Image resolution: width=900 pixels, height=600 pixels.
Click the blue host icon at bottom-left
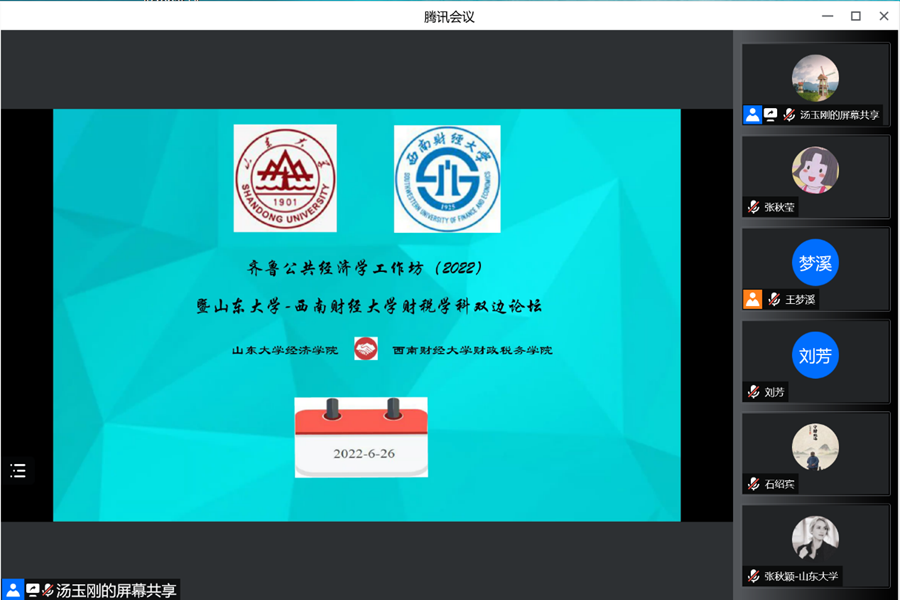pos(12,590)
